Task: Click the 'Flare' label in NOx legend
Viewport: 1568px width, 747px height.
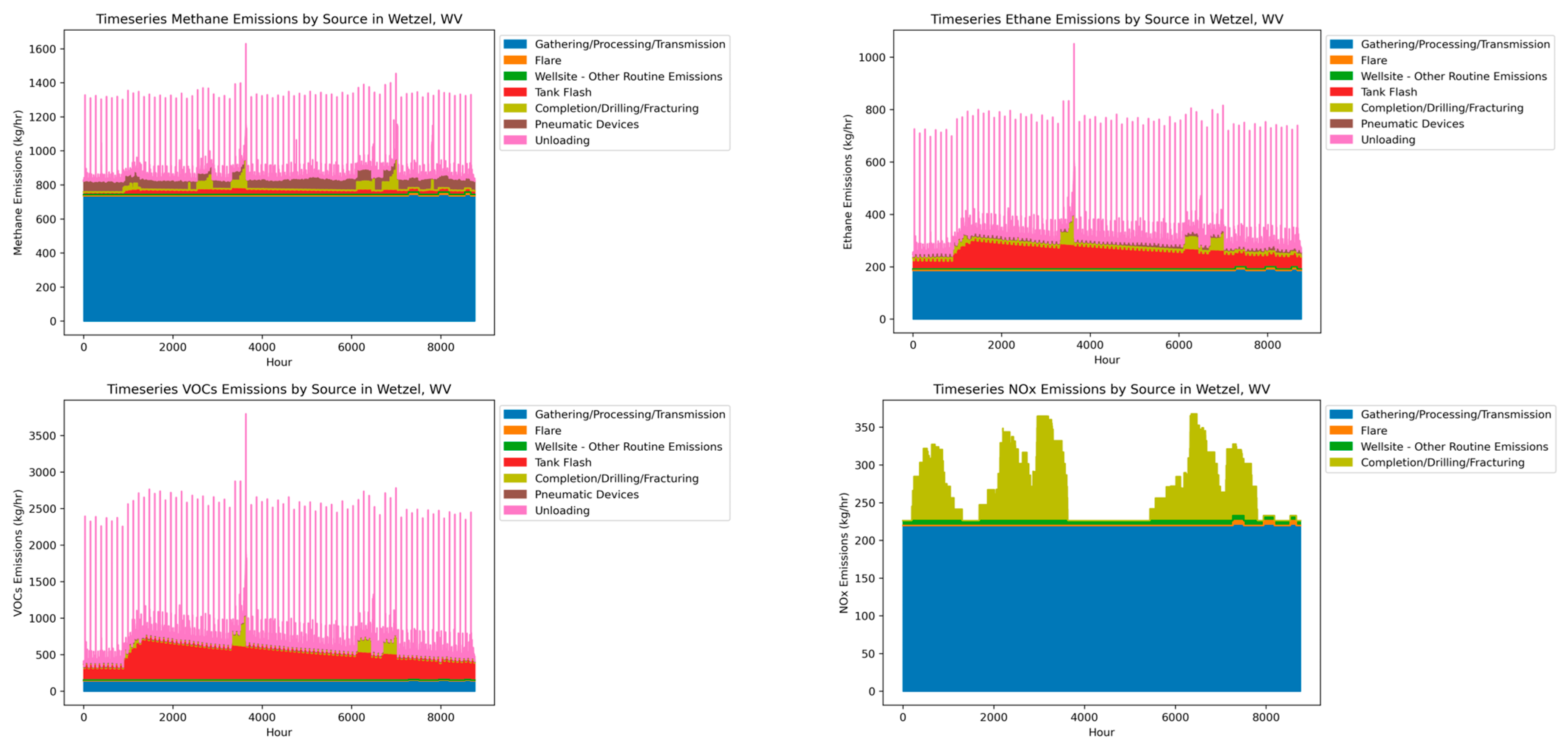Action: [x=1374, y=431]
